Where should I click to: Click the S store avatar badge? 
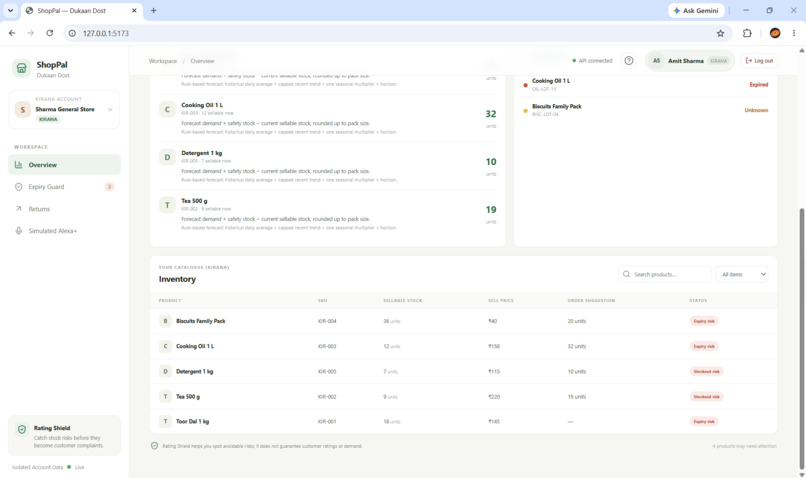[x=23, y=109]
